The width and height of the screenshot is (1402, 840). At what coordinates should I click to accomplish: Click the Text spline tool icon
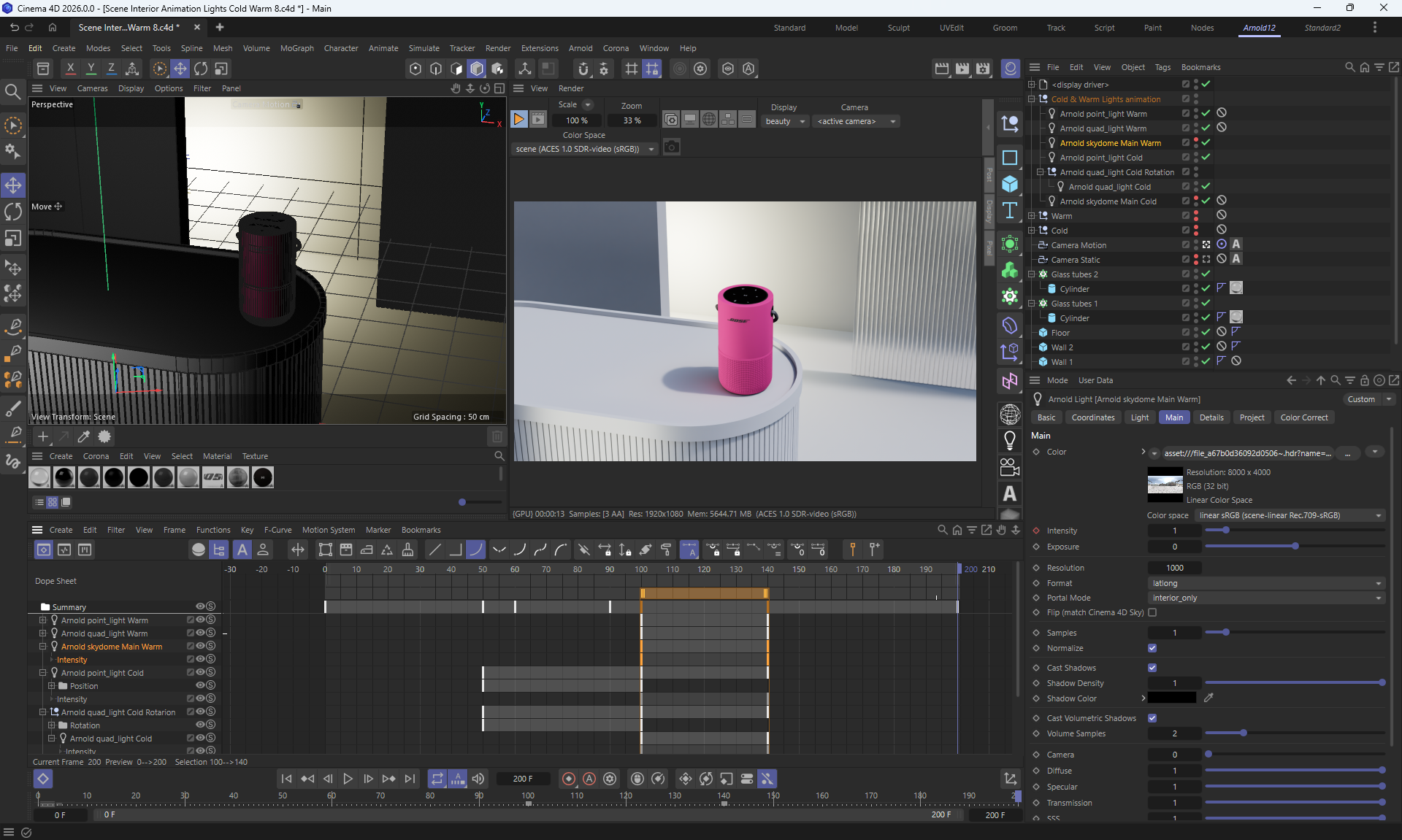1010,211
